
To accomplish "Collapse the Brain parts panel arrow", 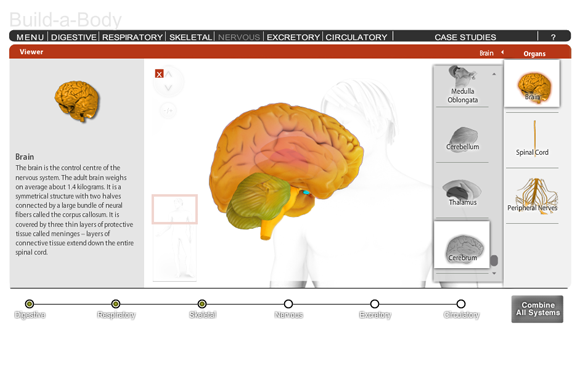I will click(x=503, y=52).
